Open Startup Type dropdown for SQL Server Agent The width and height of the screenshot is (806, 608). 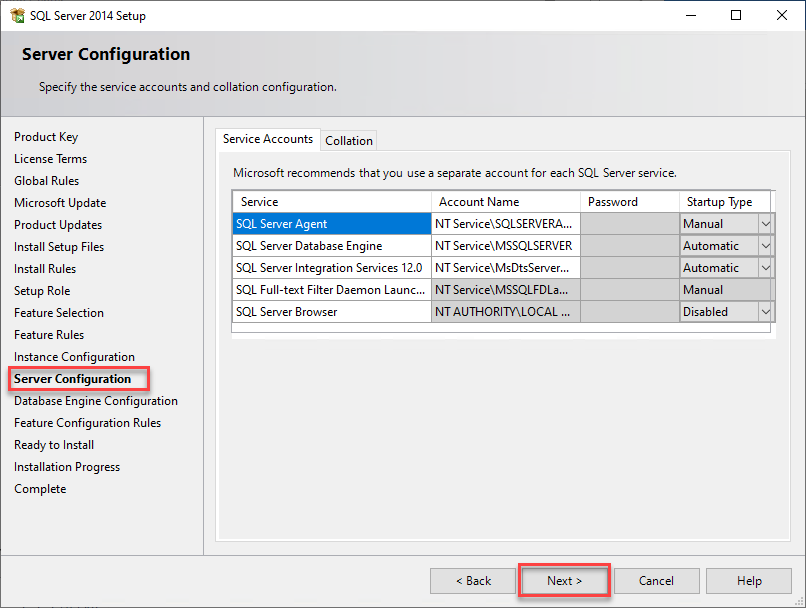pos(765,224)
